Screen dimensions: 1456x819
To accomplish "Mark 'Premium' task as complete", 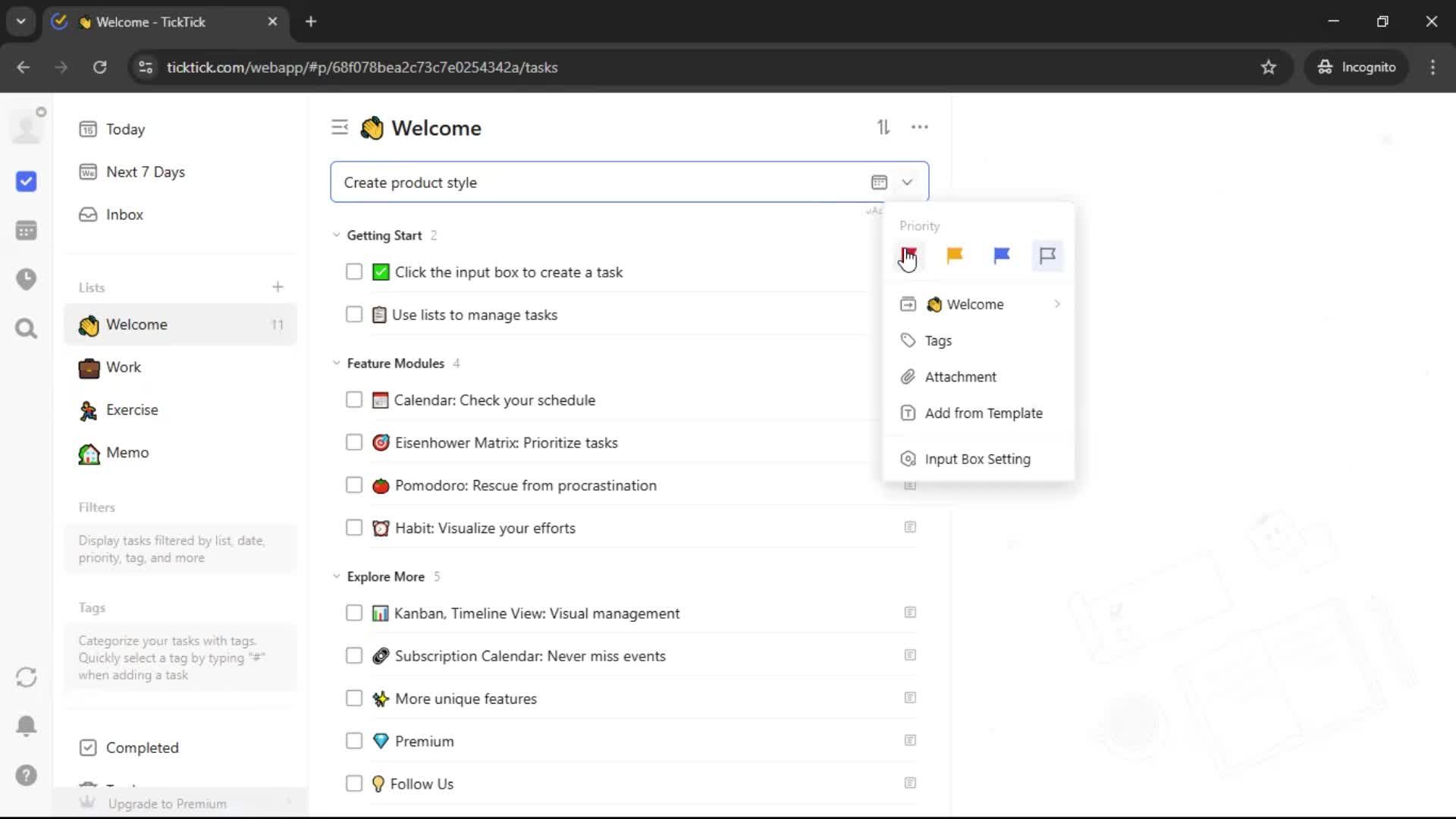I will pyautogui.click(x=354, y=741).
